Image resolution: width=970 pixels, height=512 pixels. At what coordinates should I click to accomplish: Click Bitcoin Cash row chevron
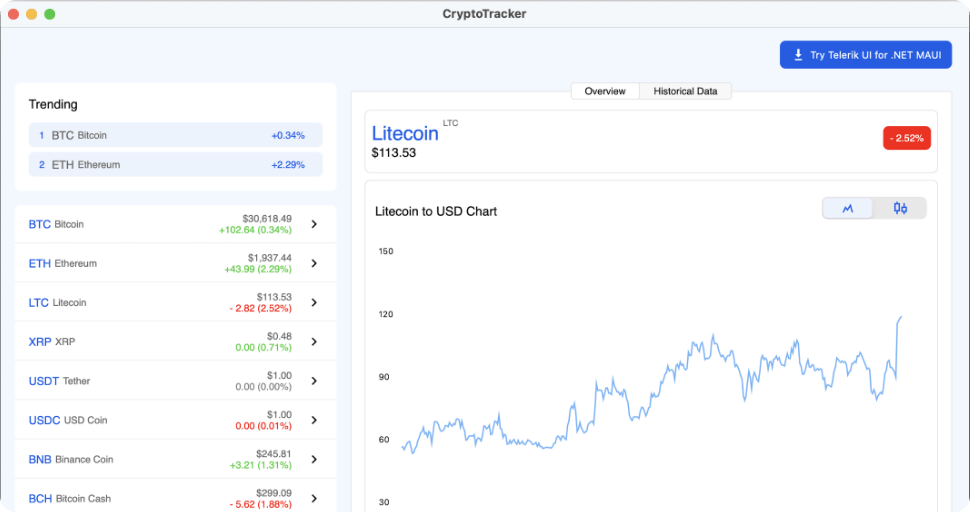(314, 498)
